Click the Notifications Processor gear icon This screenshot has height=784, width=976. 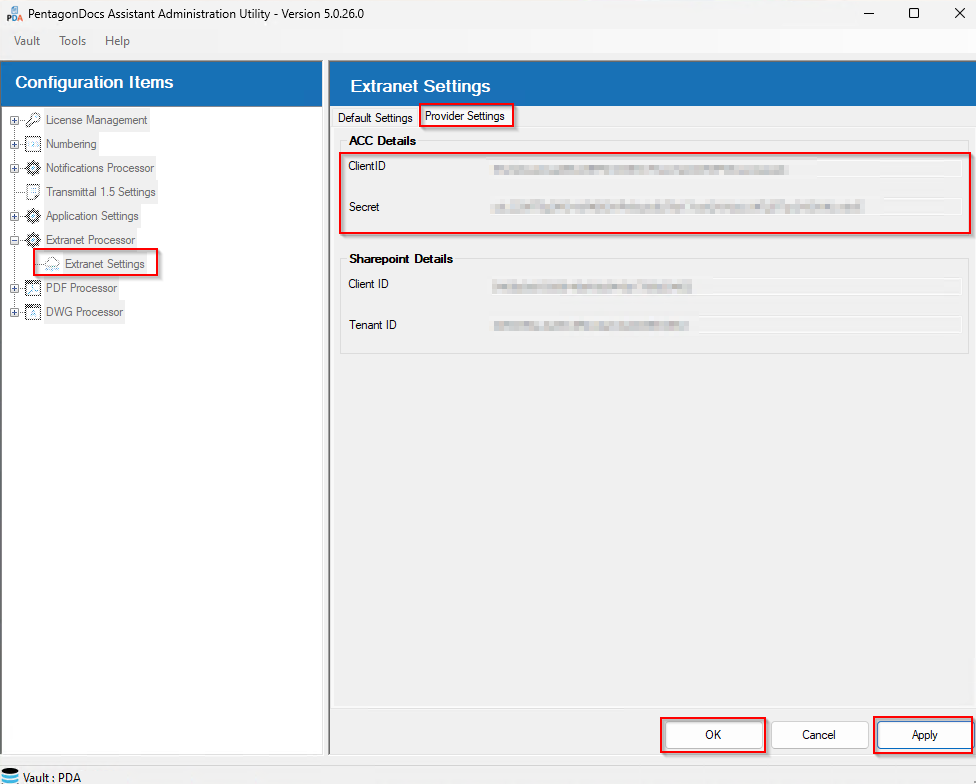click(x=33, y=168)
